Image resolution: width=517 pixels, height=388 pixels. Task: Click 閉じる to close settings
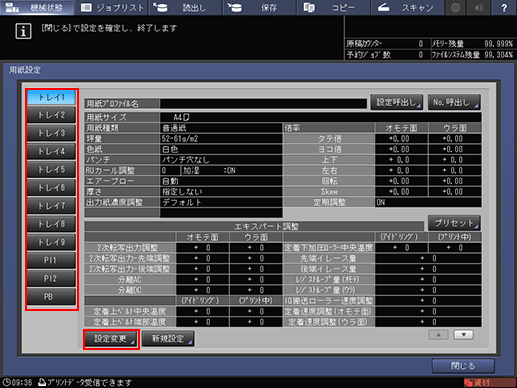click(x=463, y=366)
